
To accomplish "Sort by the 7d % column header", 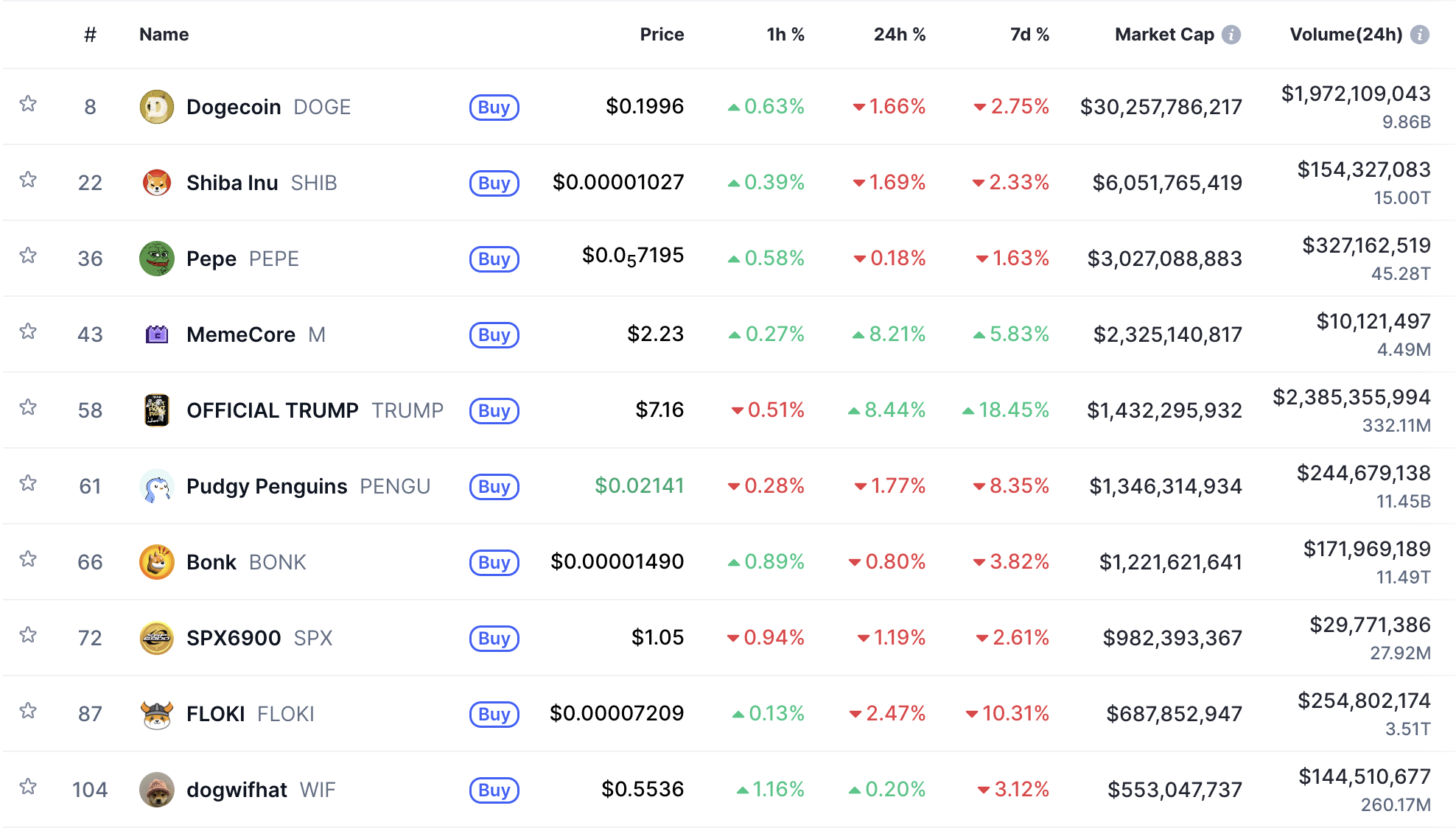I will [1029, 35].
